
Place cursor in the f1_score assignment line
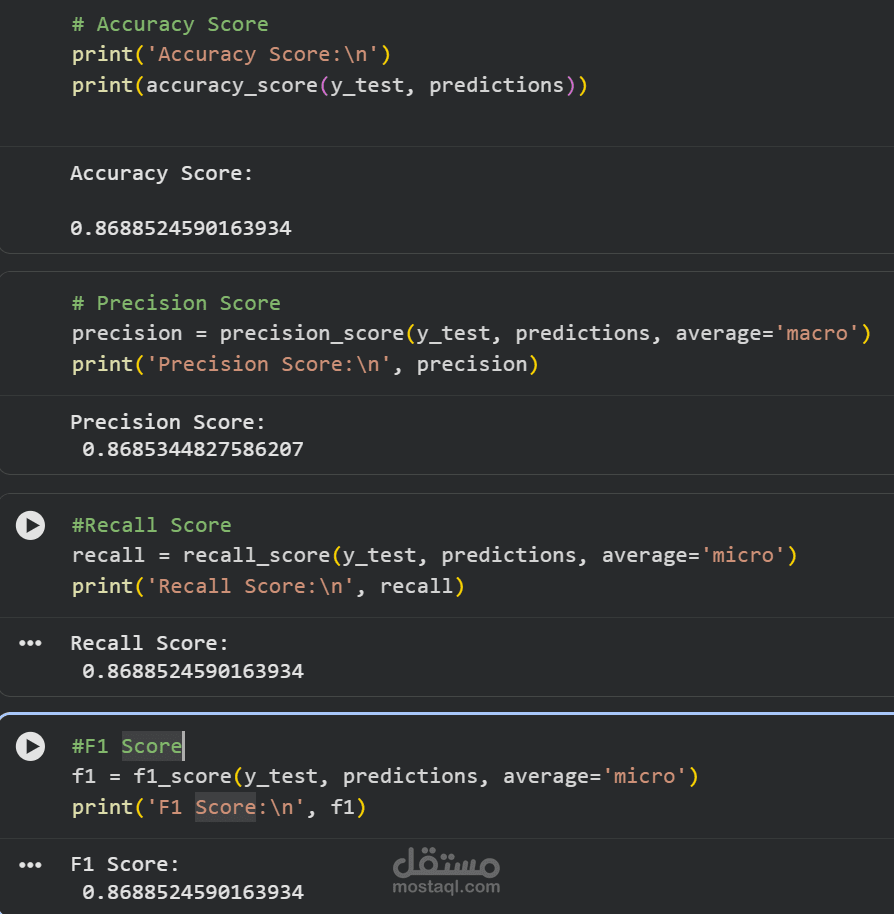coord(385,776)
